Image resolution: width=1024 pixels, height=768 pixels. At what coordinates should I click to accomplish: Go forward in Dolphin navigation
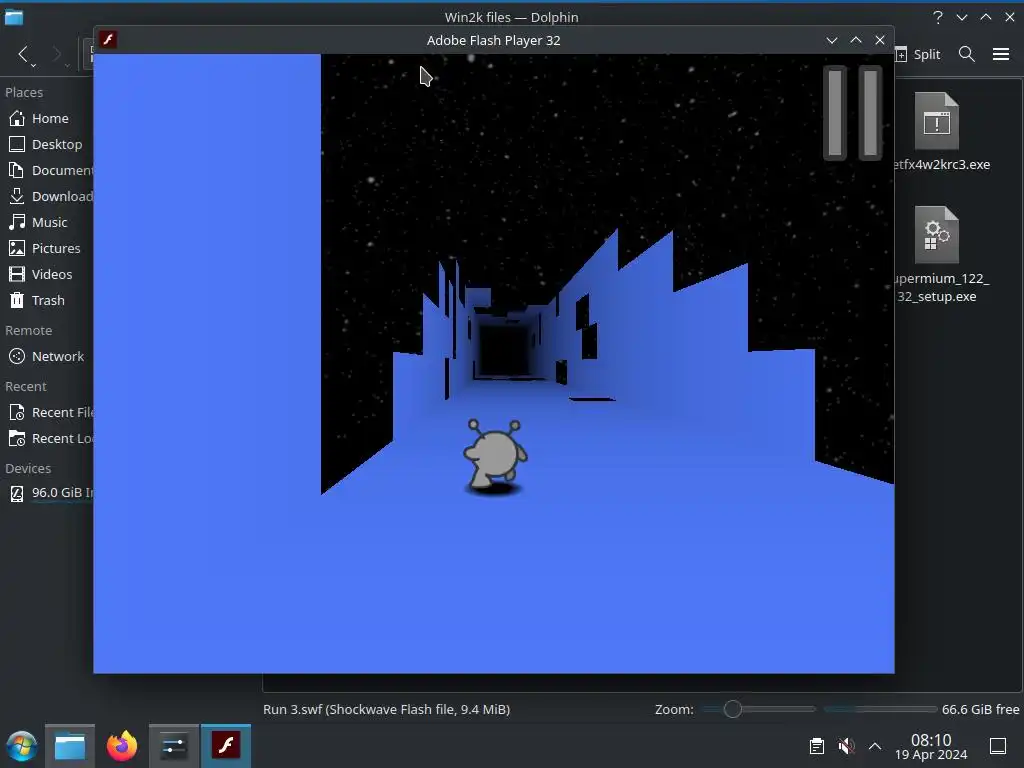point(57,55)
